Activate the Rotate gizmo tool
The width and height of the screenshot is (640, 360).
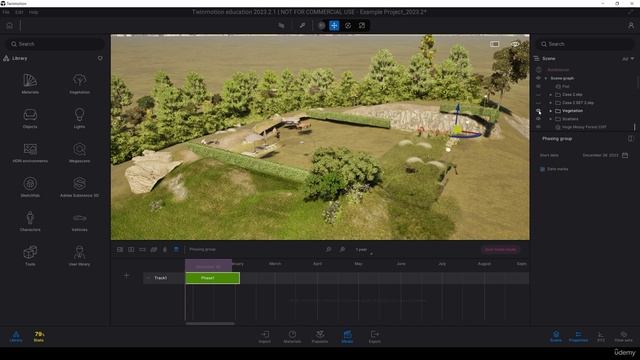[x=348, y=25]
